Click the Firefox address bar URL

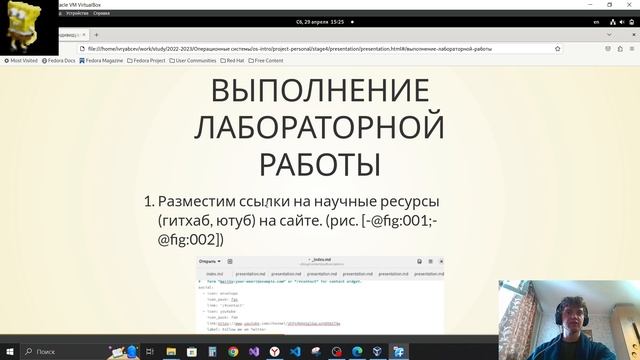[290, 49]
